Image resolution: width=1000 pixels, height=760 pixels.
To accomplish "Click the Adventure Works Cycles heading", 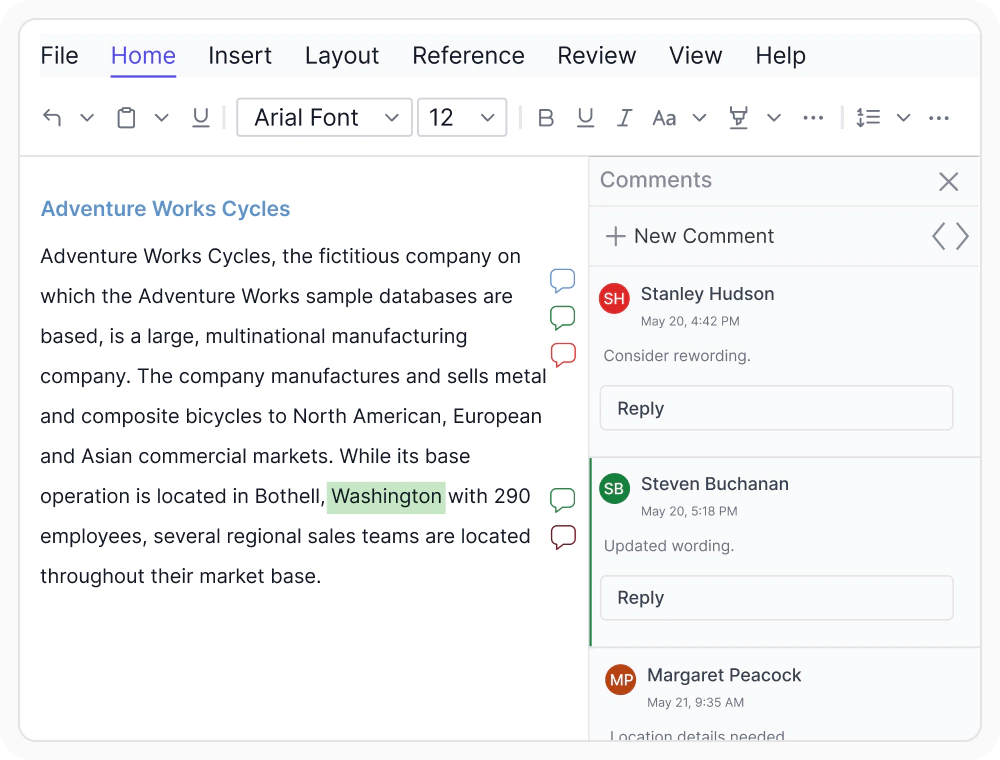I will coord(165,209).
